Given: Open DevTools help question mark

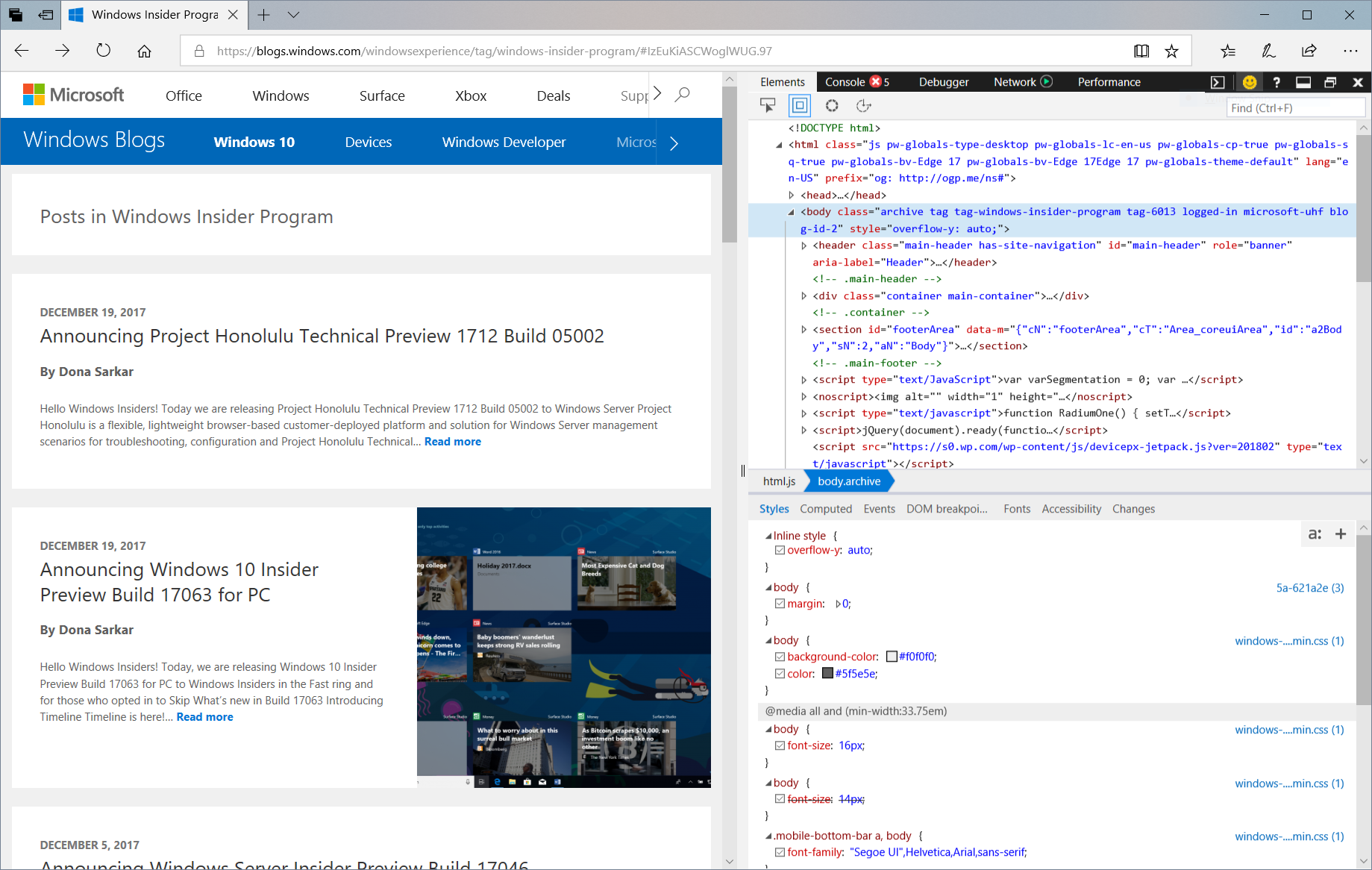Looking at the screenshot, I should 1277,82.
